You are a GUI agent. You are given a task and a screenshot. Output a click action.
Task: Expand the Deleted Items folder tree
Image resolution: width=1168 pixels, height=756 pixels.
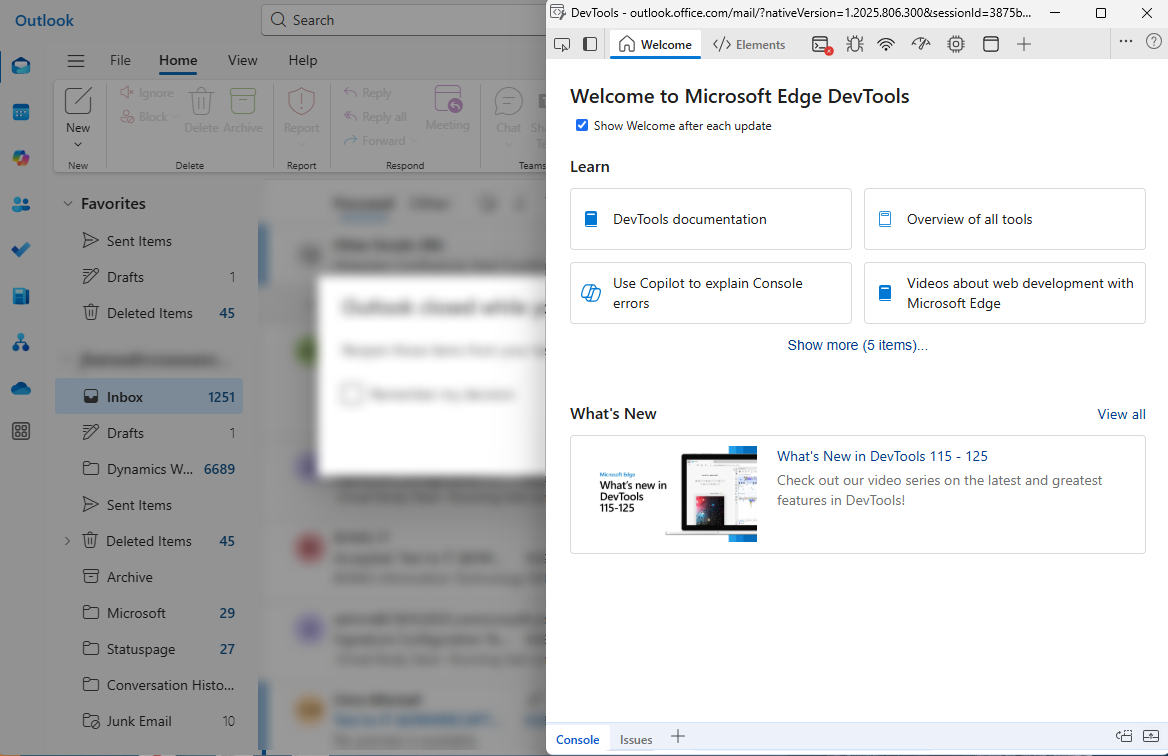(x=68, y=541)
